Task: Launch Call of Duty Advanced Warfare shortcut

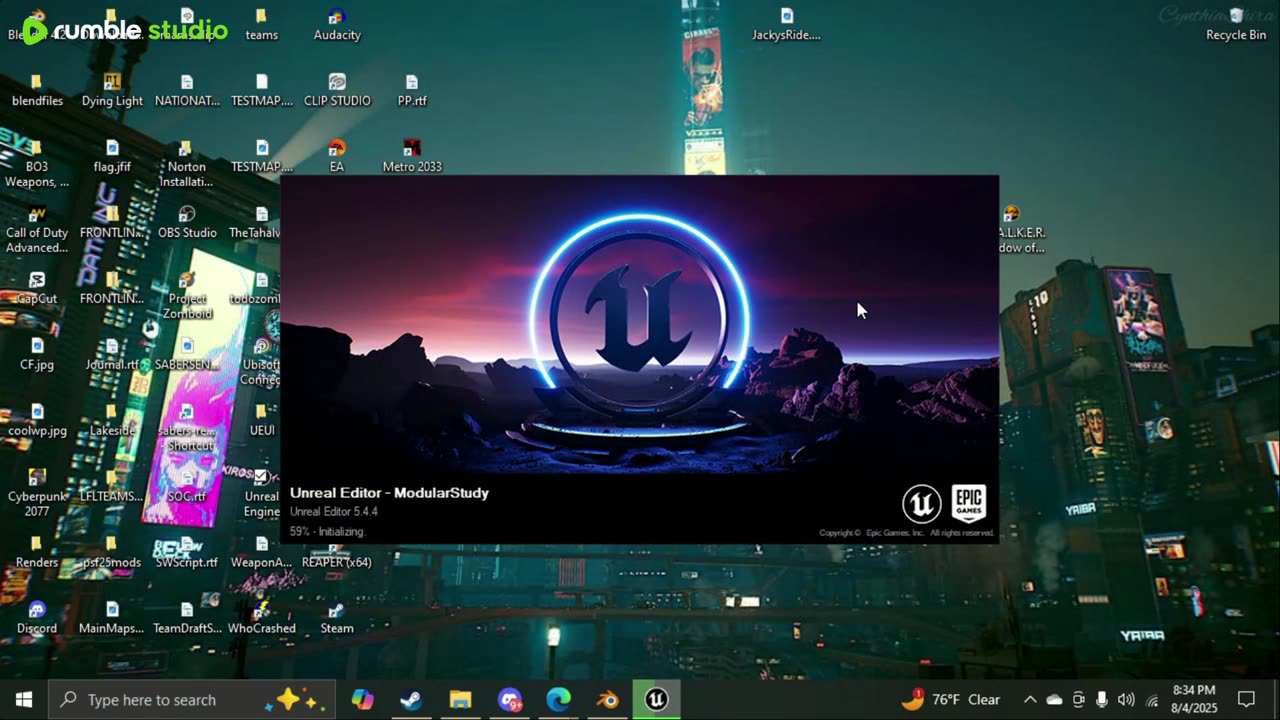Action: (x=37, y=230)
